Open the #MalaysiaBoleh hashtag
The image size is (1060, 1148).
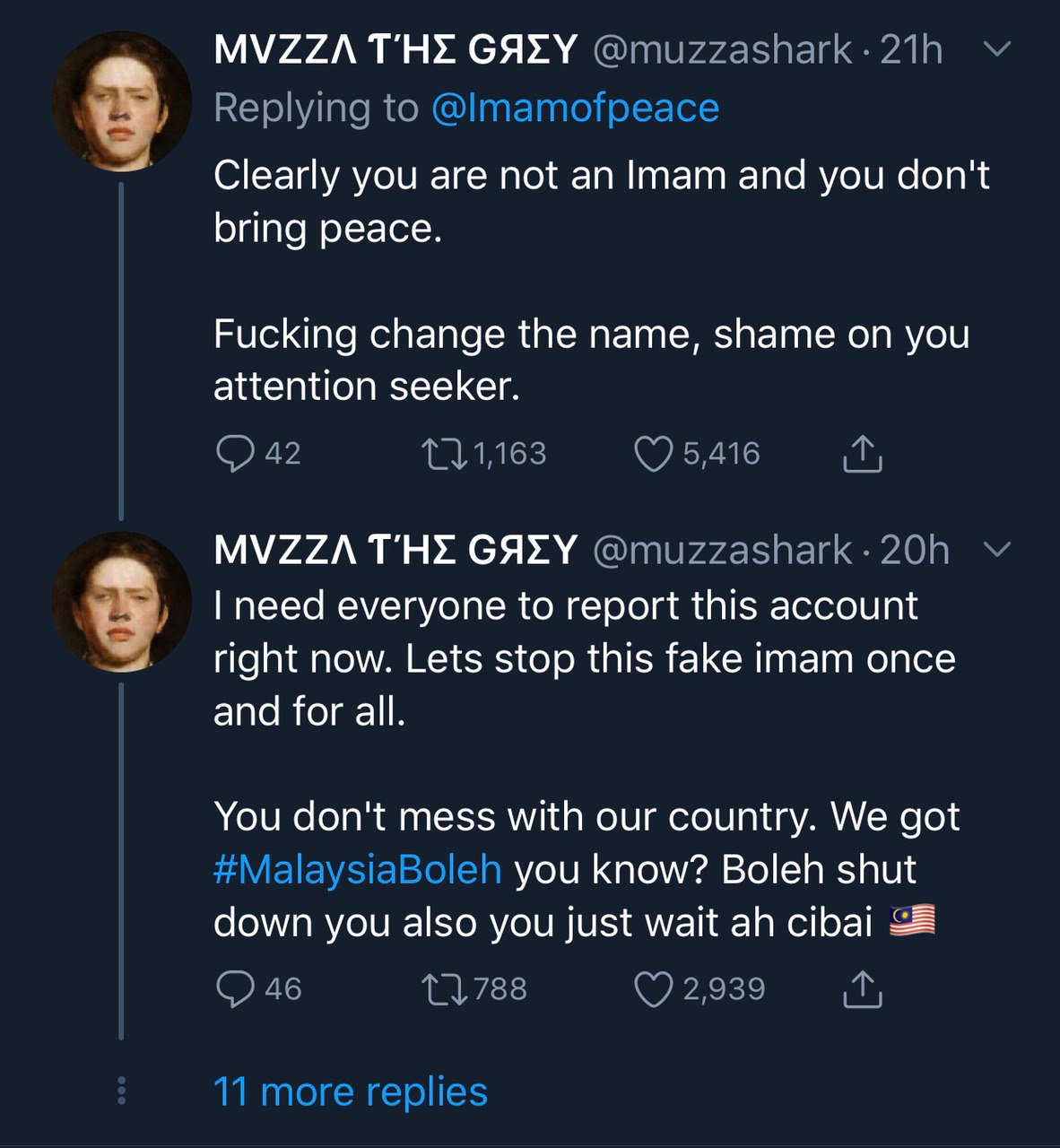pos(357,869)
